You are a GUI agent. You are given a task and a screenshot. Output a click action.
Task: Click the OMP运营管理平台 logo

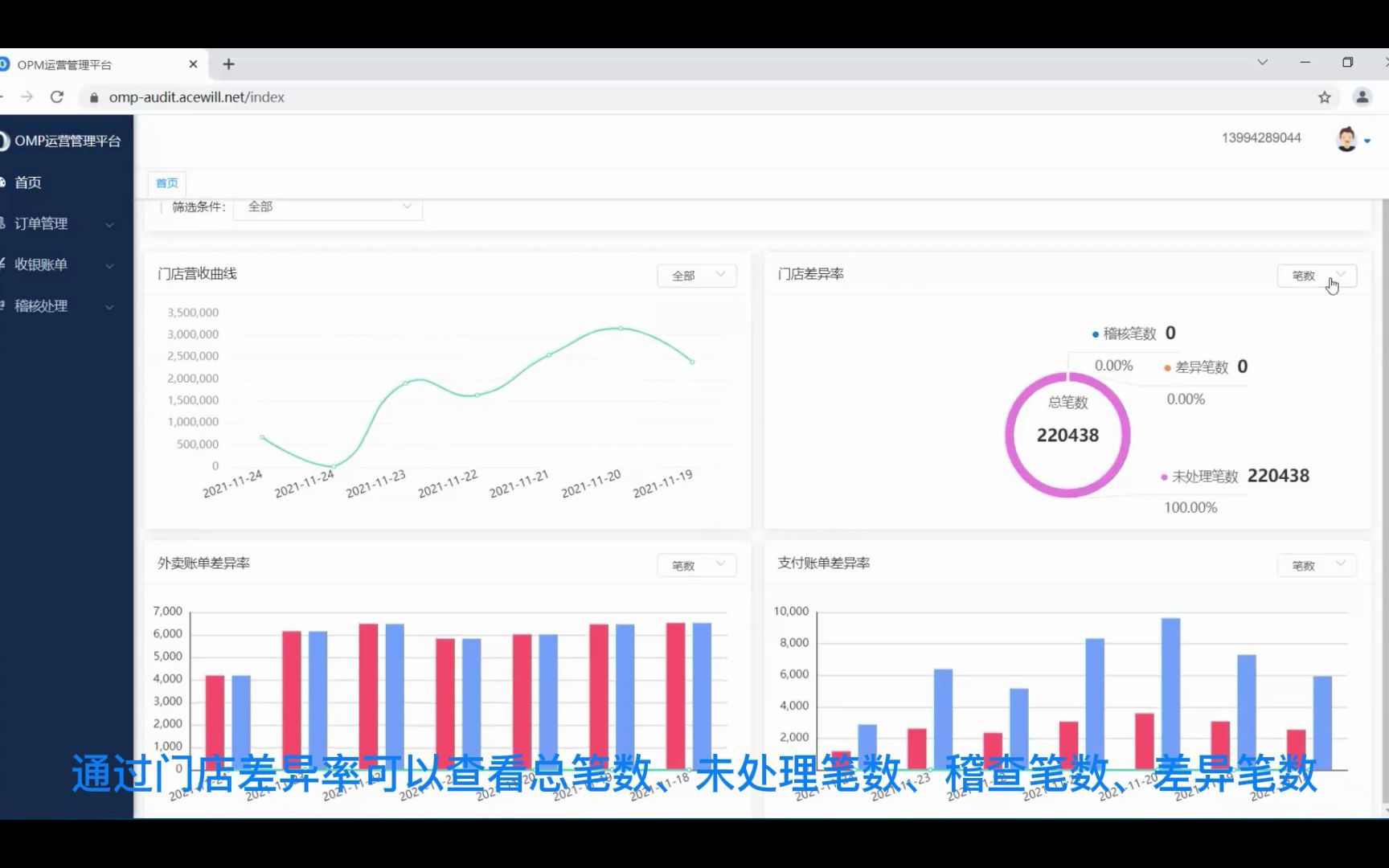(60, 141)
